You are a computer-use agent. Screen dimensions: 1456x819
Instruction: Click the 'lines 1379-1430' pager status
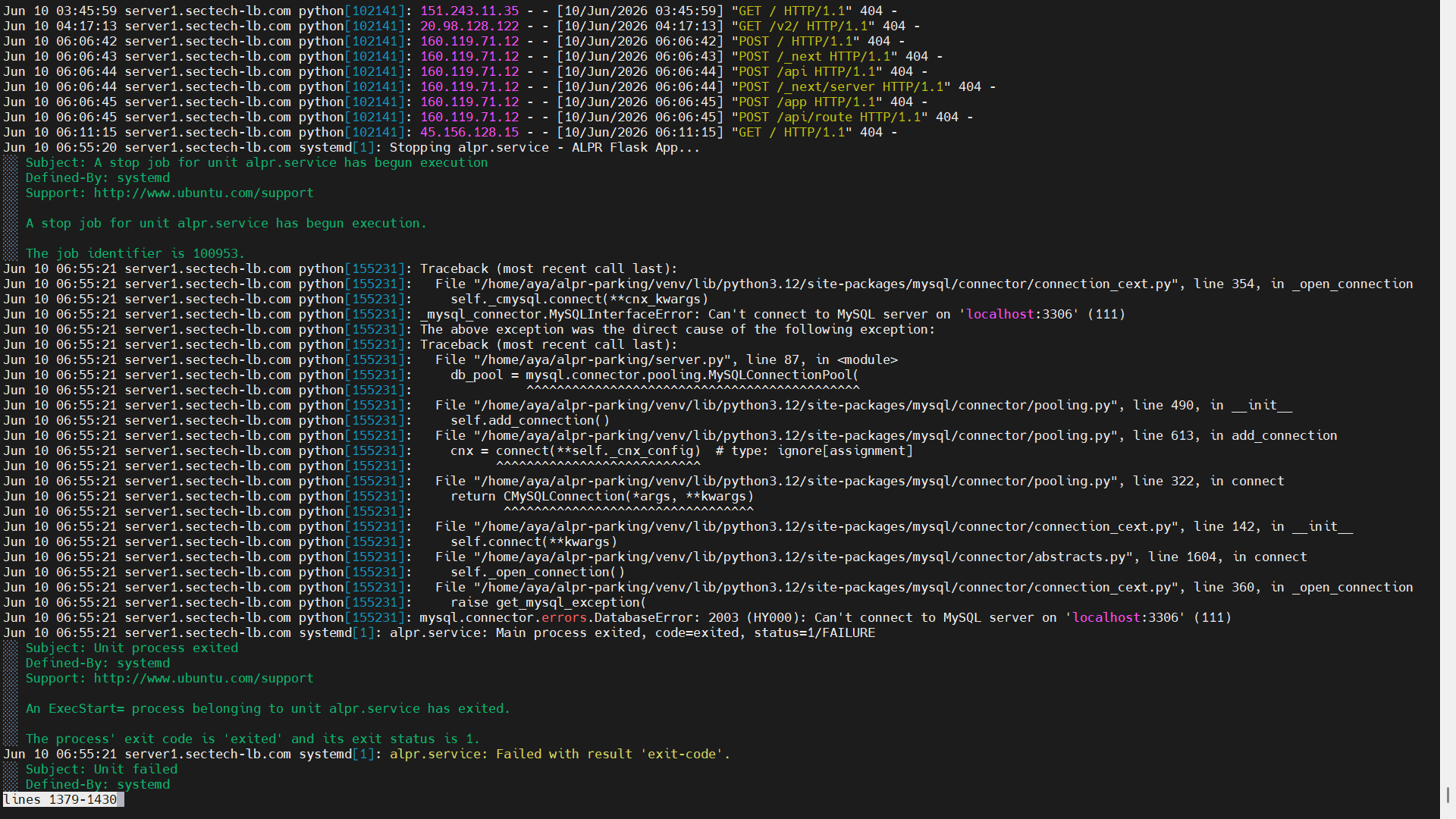[61, 799]
